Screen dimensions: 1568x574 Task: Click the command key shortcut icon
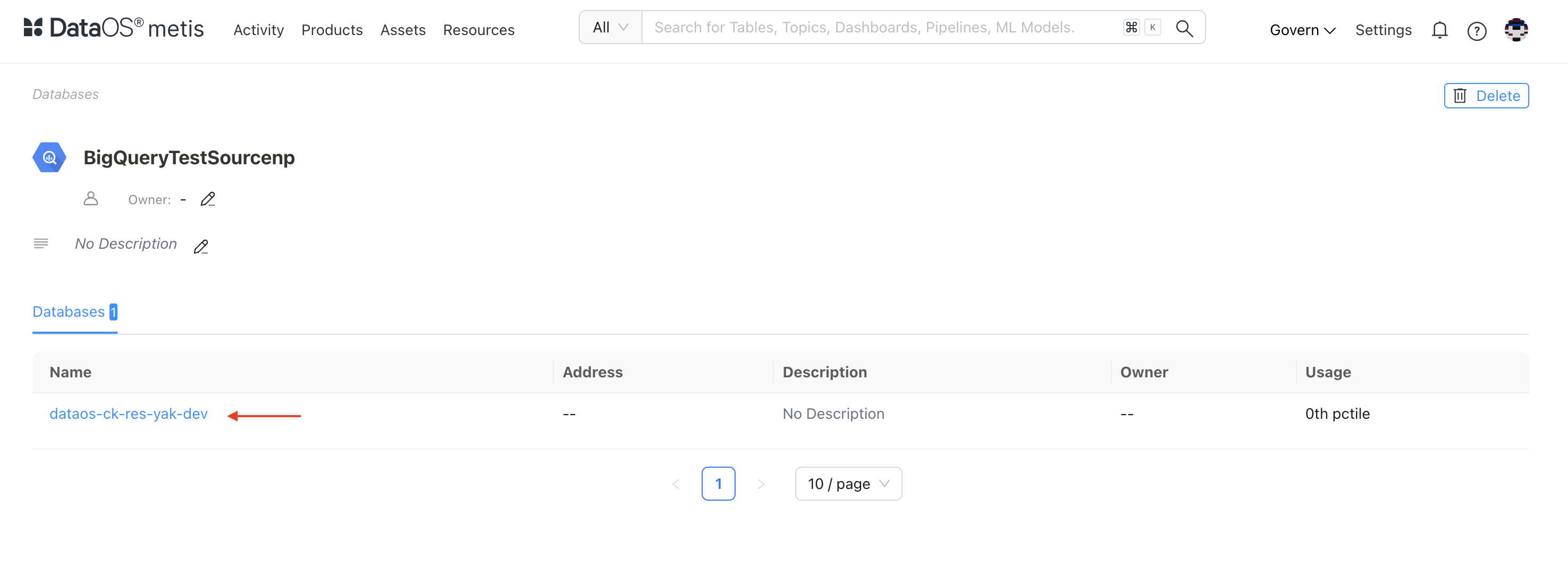pos(1131,28)
